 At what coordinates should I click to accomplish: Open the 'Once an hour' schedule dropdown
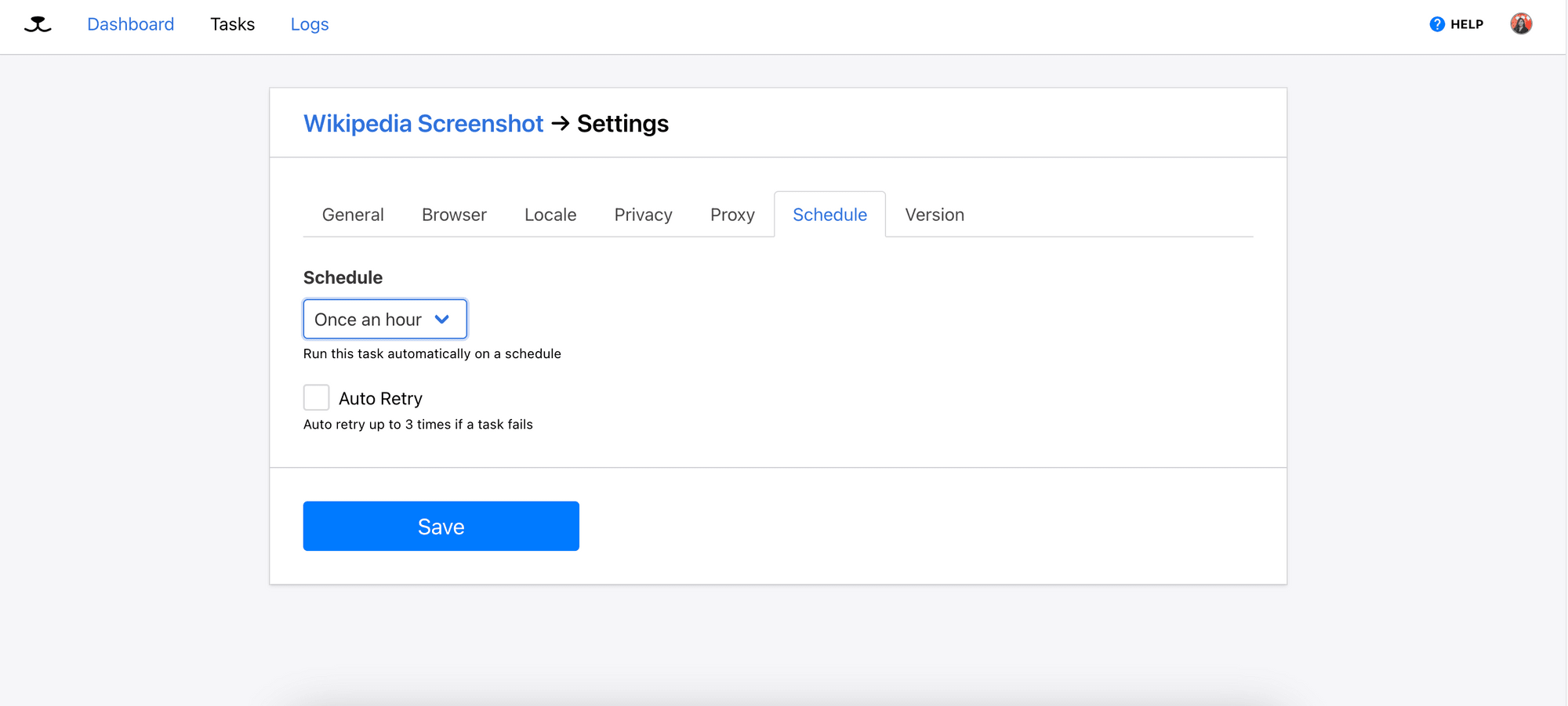[384, 320]
